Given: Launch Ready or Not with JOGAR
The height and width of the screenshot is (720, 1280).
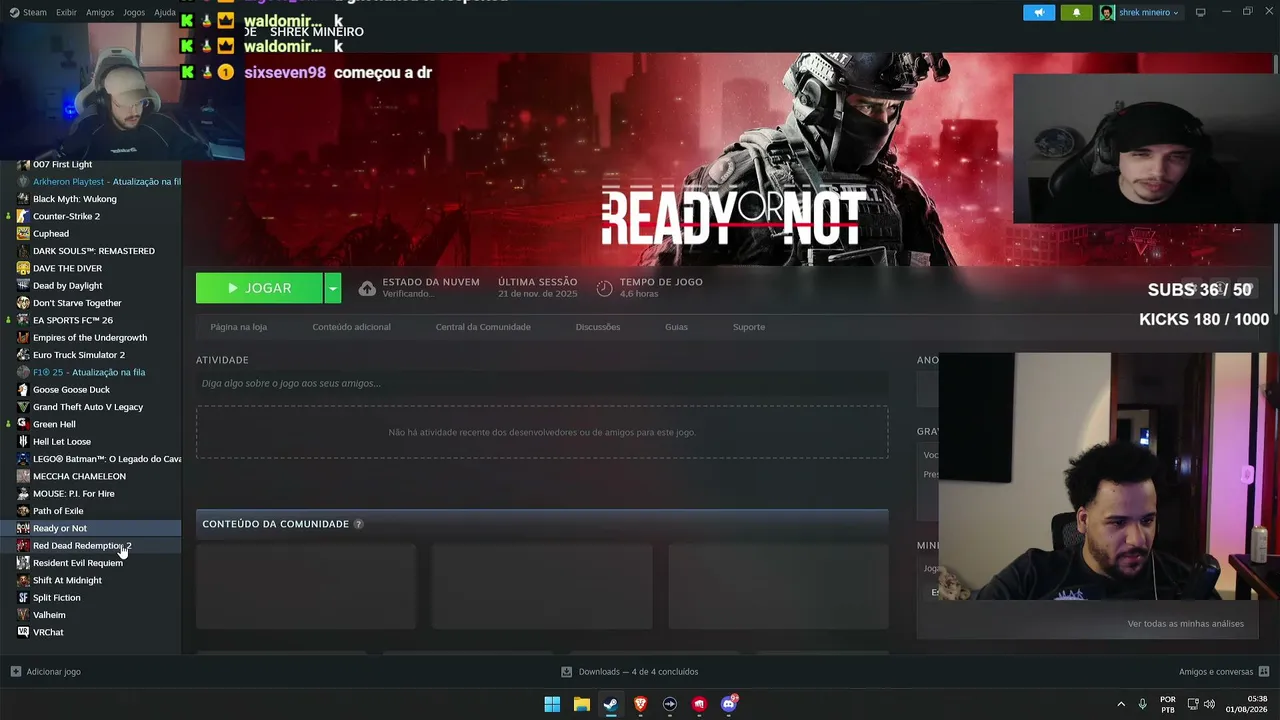Looking at the screenshot, I should pyautogui.click(x=259, y=288).
